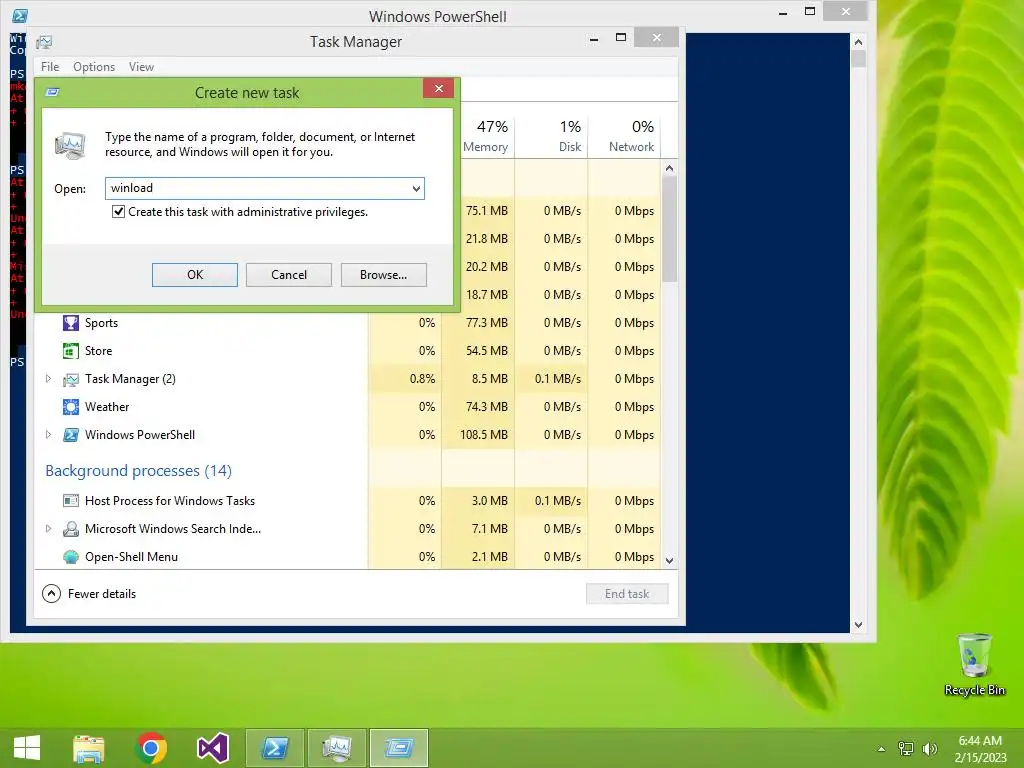Click the Windows PowerShell process icon

point(71,435)
